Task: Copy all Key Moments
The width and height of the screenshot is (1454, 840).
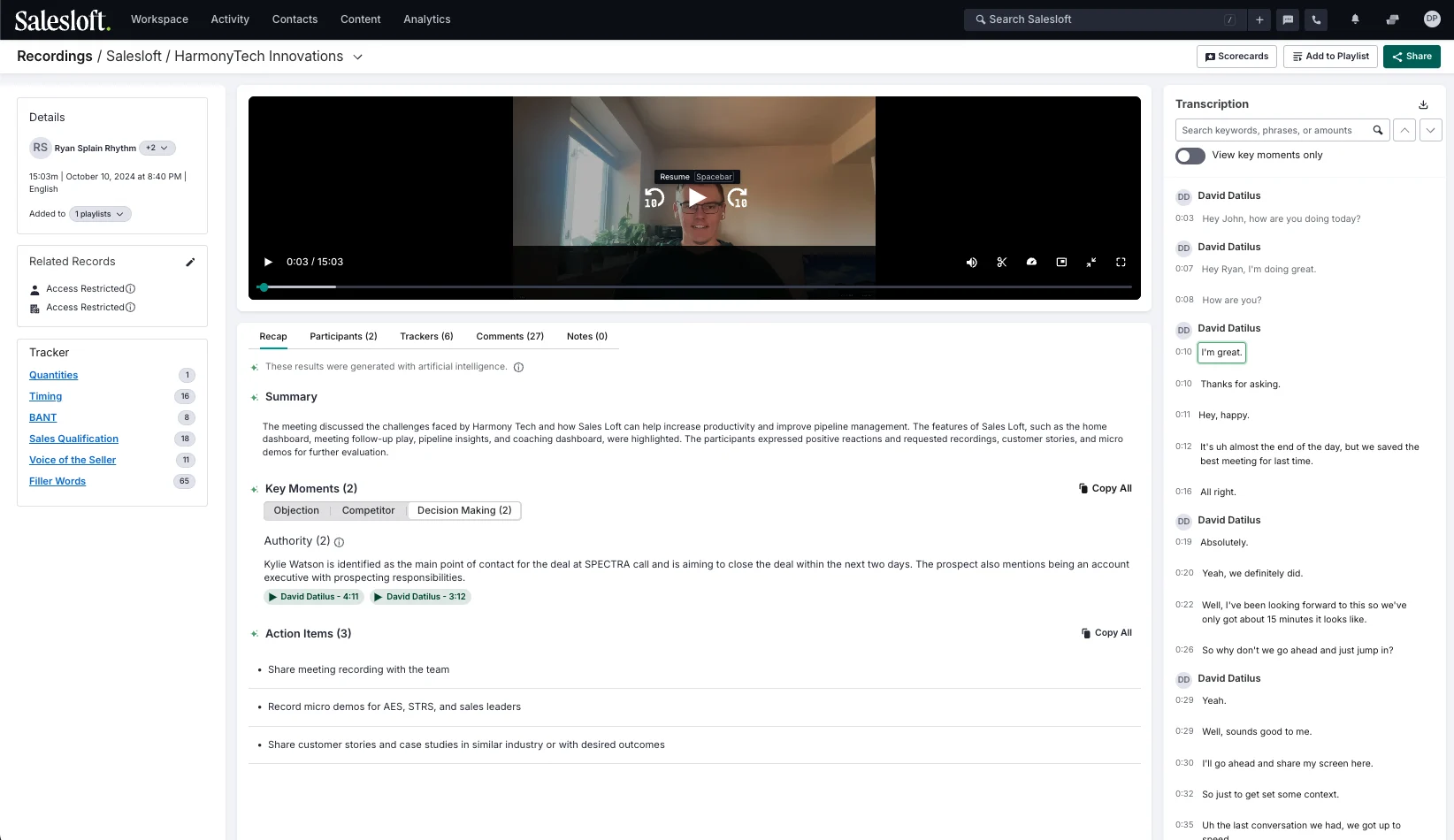Action: pyautogui.click(x=1106, y=488)
